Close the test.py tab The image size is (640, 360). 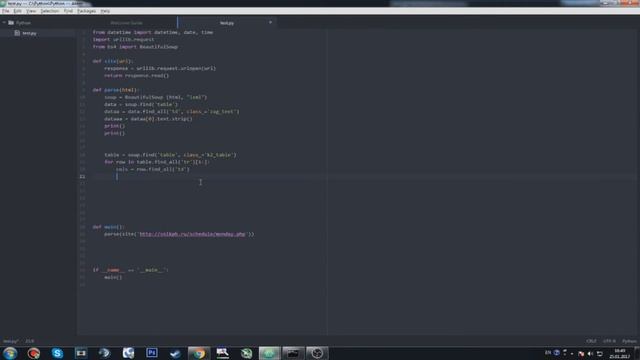click(270, 22)
